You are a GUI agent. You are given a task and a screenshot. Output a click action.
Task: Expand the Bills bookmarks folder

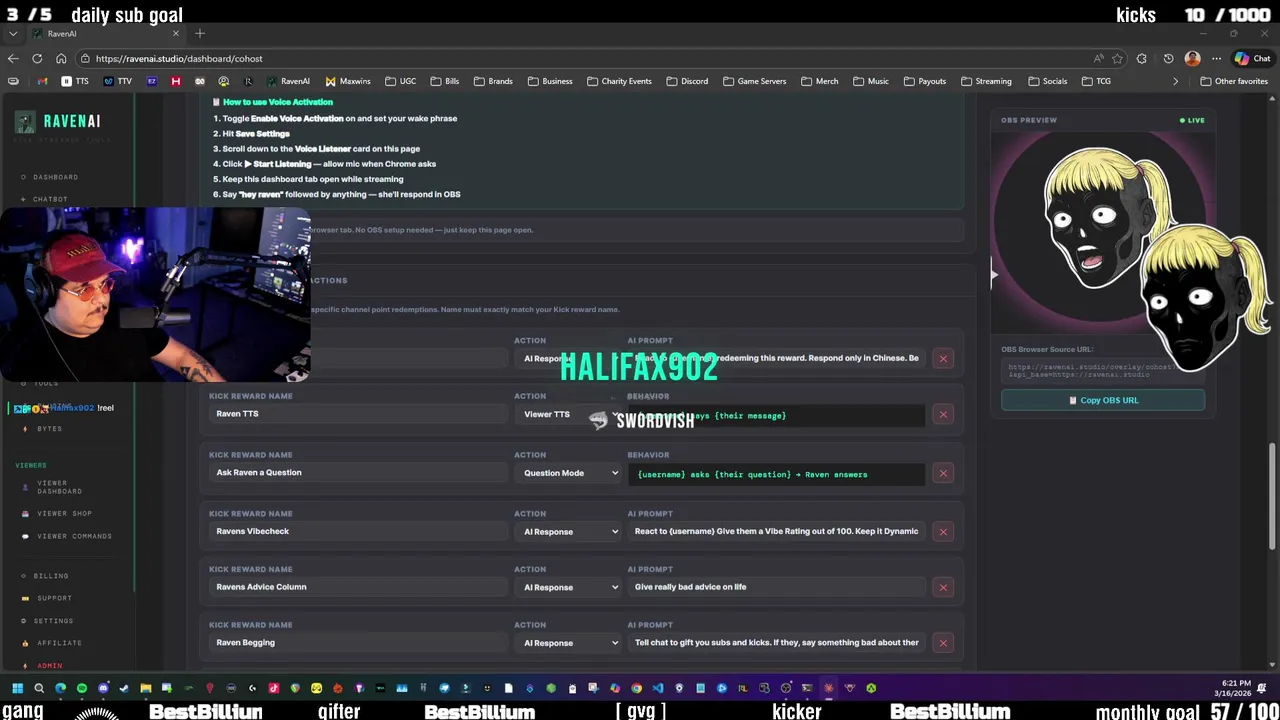tap(444, 81)
